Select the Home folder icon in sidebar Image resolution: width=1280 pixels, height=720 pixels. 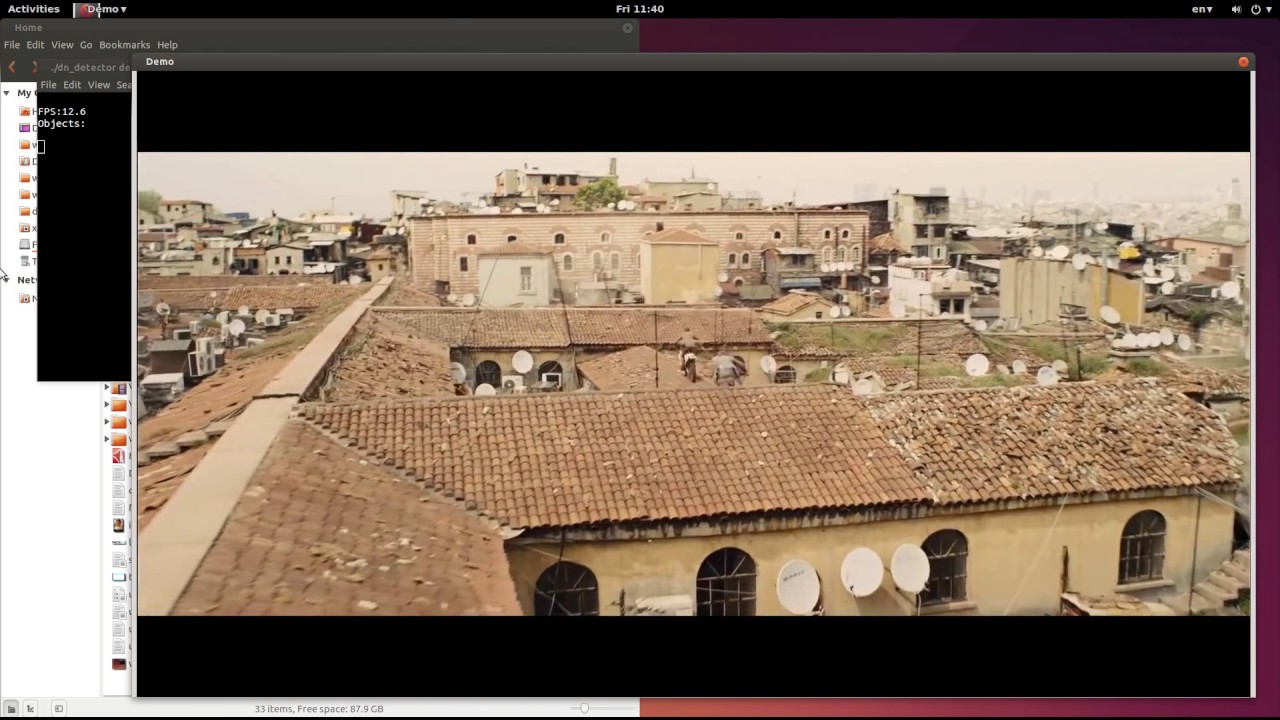pos(25,111)
